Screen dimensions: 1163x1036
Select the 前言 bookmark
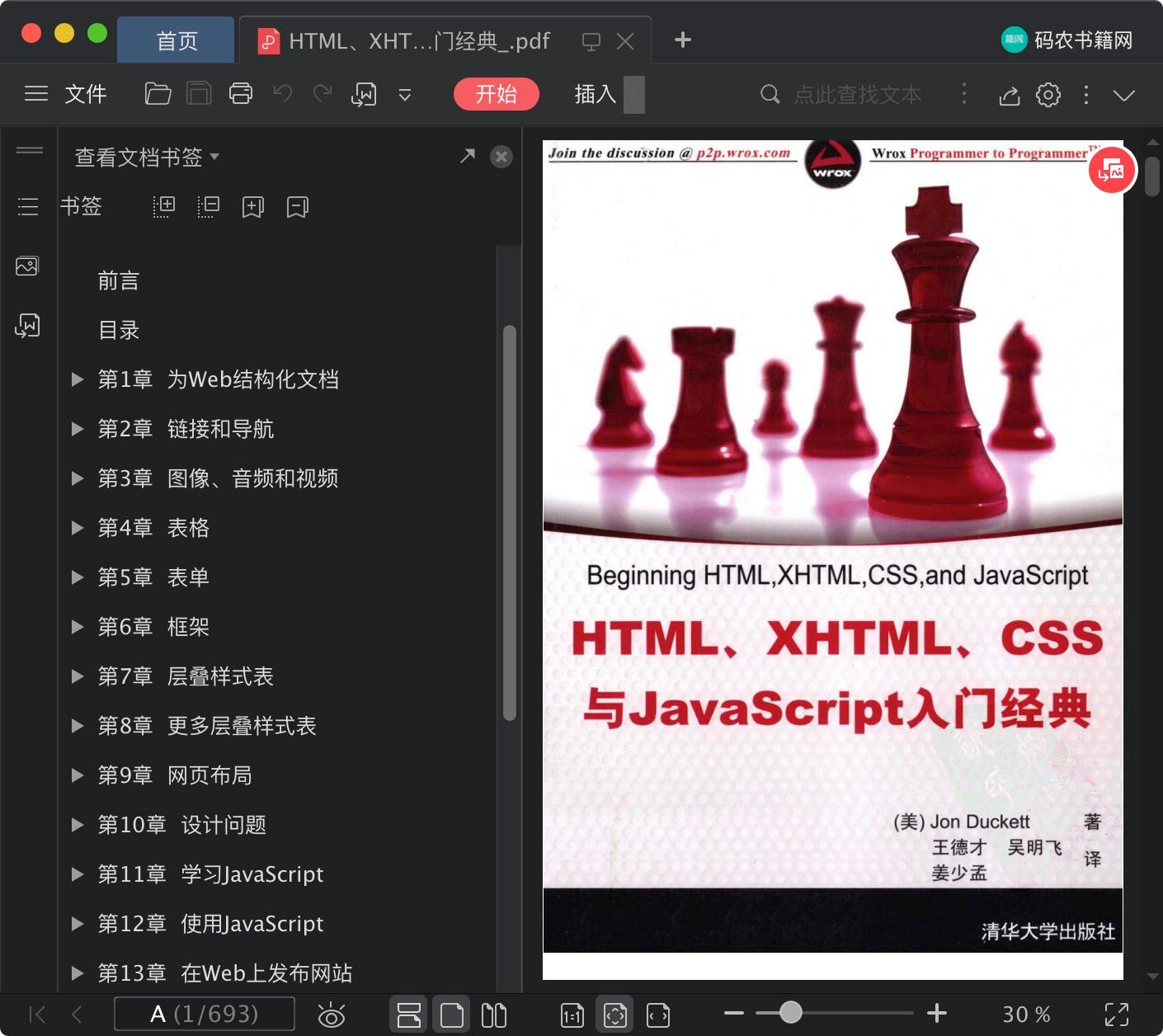pyautogui.click(x=119, y=280)
